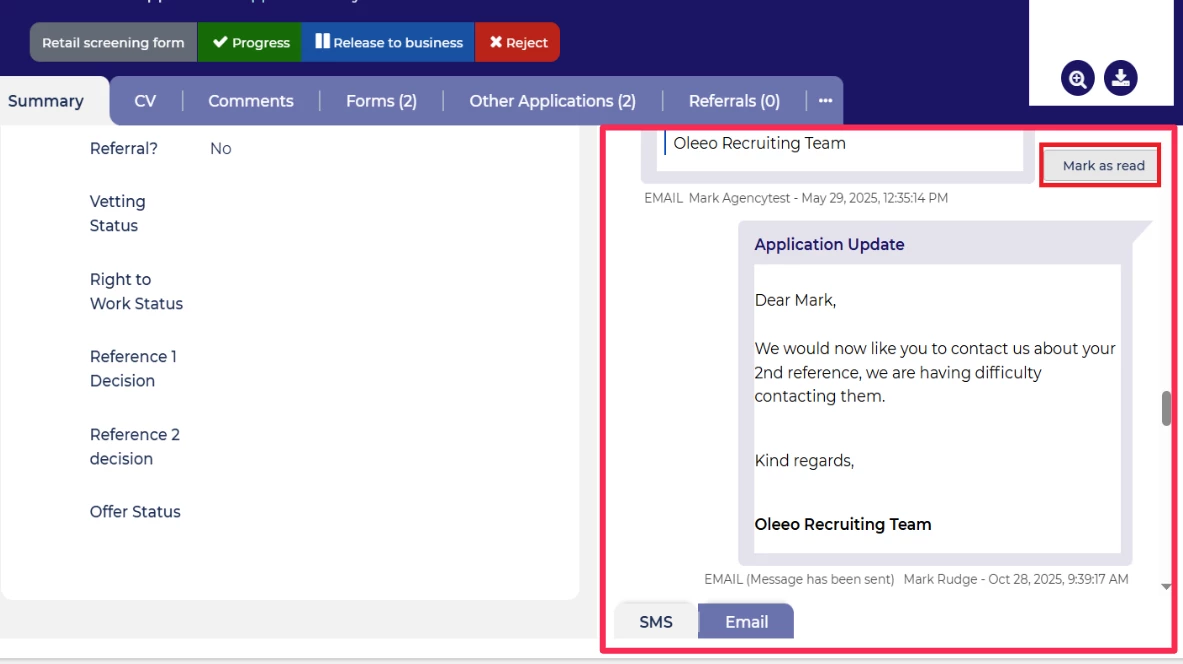Switch to the Summary tab
Viewport: 1183px width, 664px height.
tap(46, 101)
